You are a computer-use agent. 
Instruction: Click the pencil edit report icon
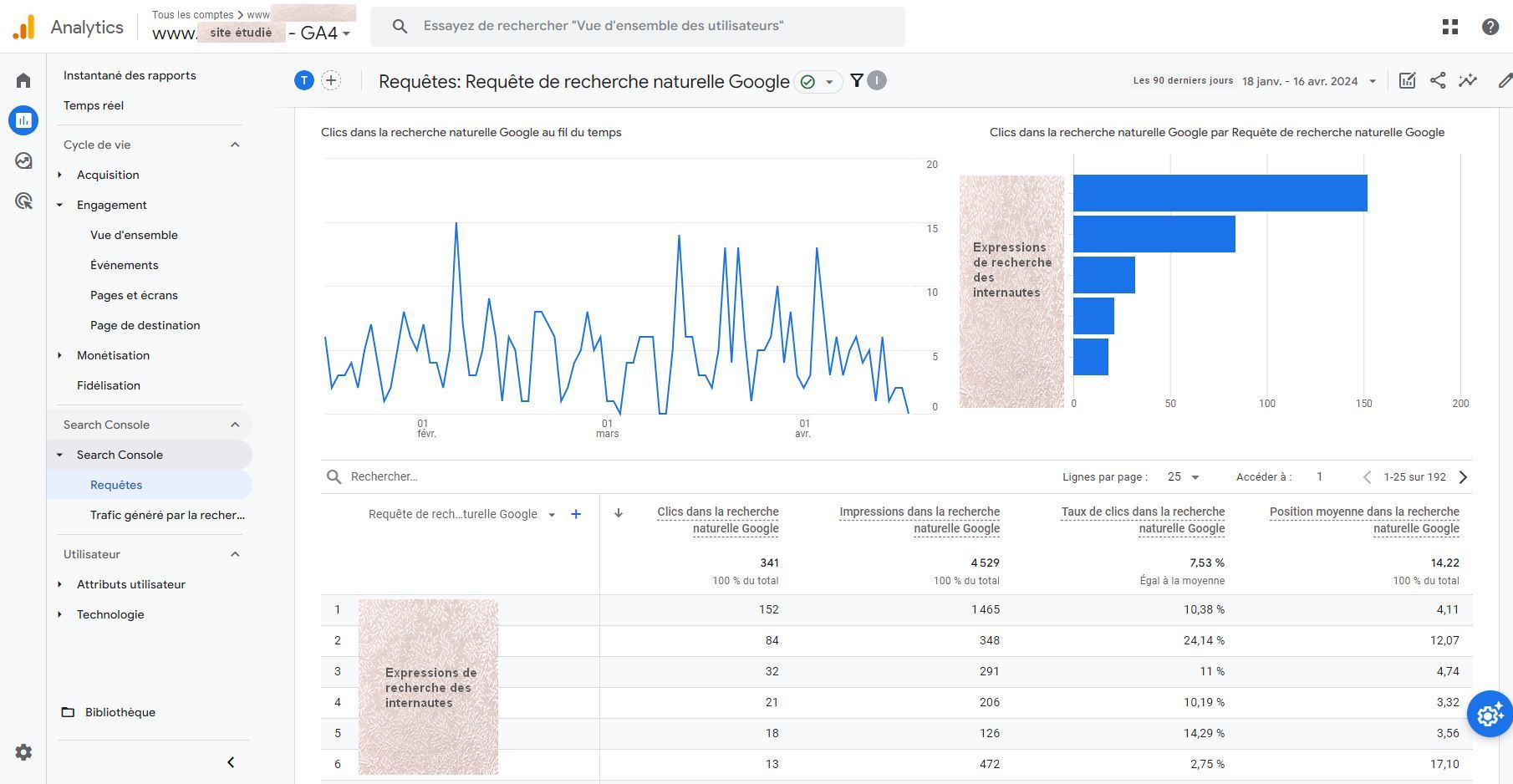[1505, 80]
